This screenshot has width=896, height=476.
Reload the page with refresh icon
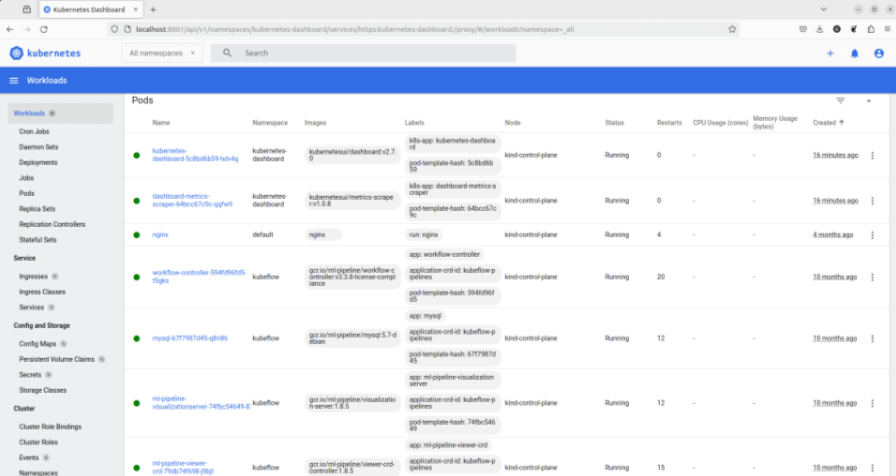point(44,29)
